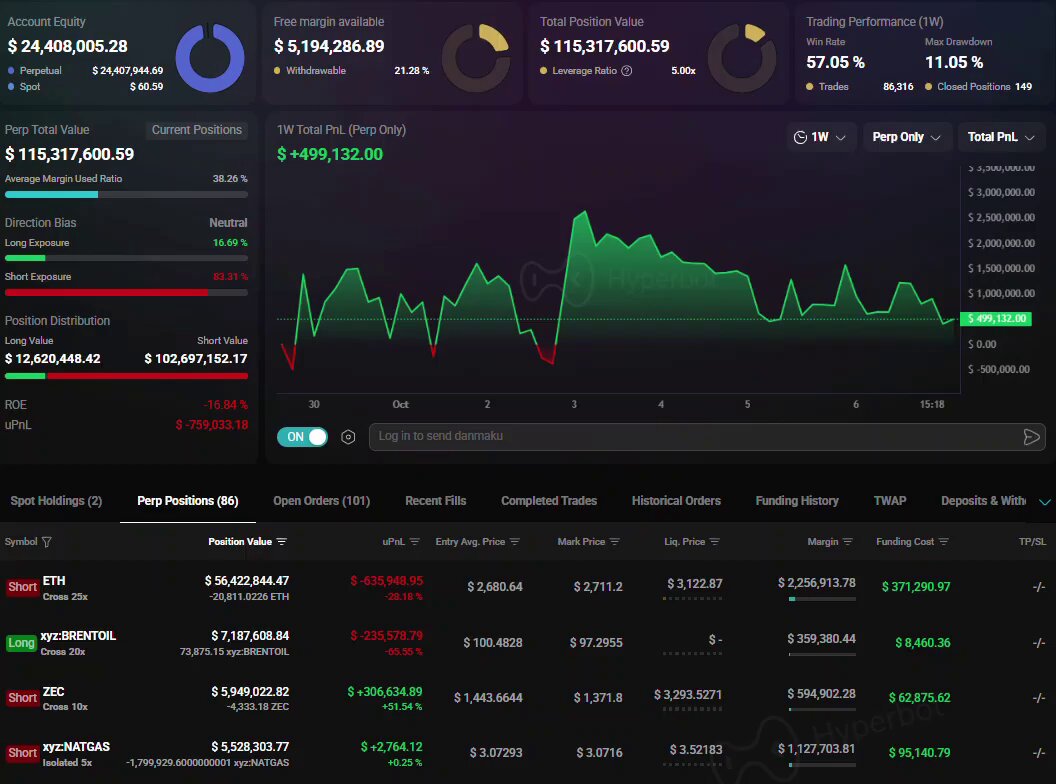Sort using Entry Avg. Price icon
Screen dimensions: 1056x784
(515, 542)
